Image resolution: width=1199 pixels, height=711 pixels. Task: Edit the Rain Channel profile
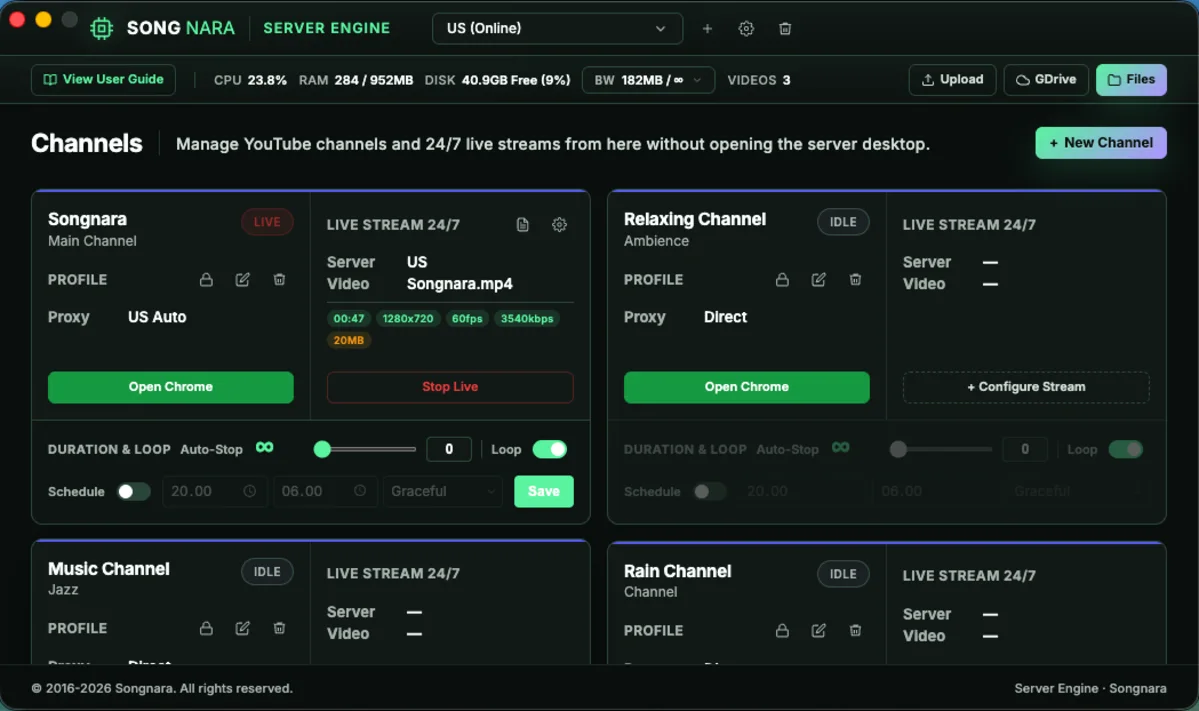point(818,631)
